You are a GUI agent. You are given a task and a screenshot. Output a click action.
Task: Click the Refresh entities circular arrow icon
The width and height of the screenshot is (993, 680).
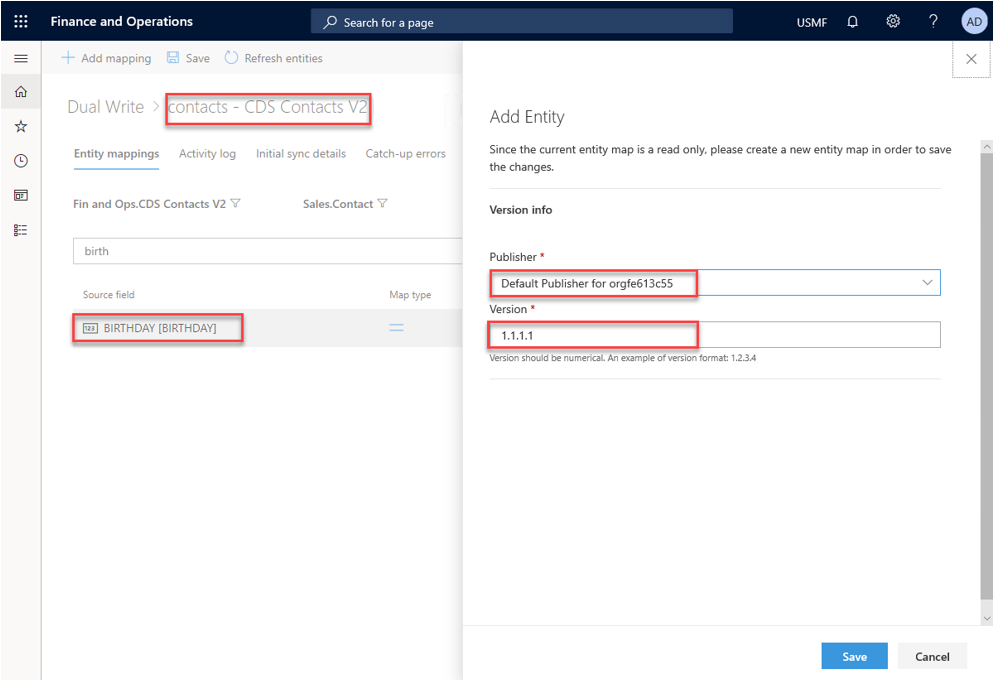pos(231,58)
